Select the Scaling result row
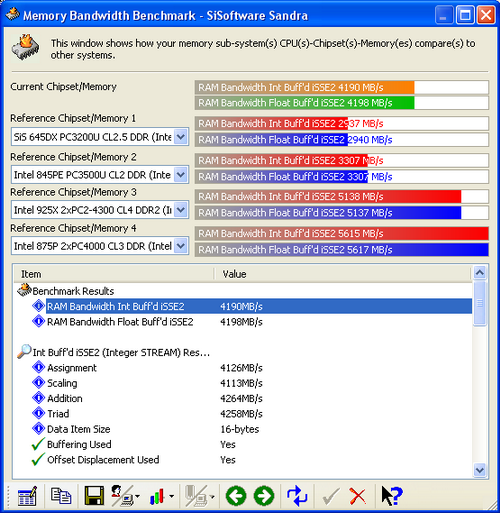The width and height of the screenshot is (500, 513). pos(243,383)
